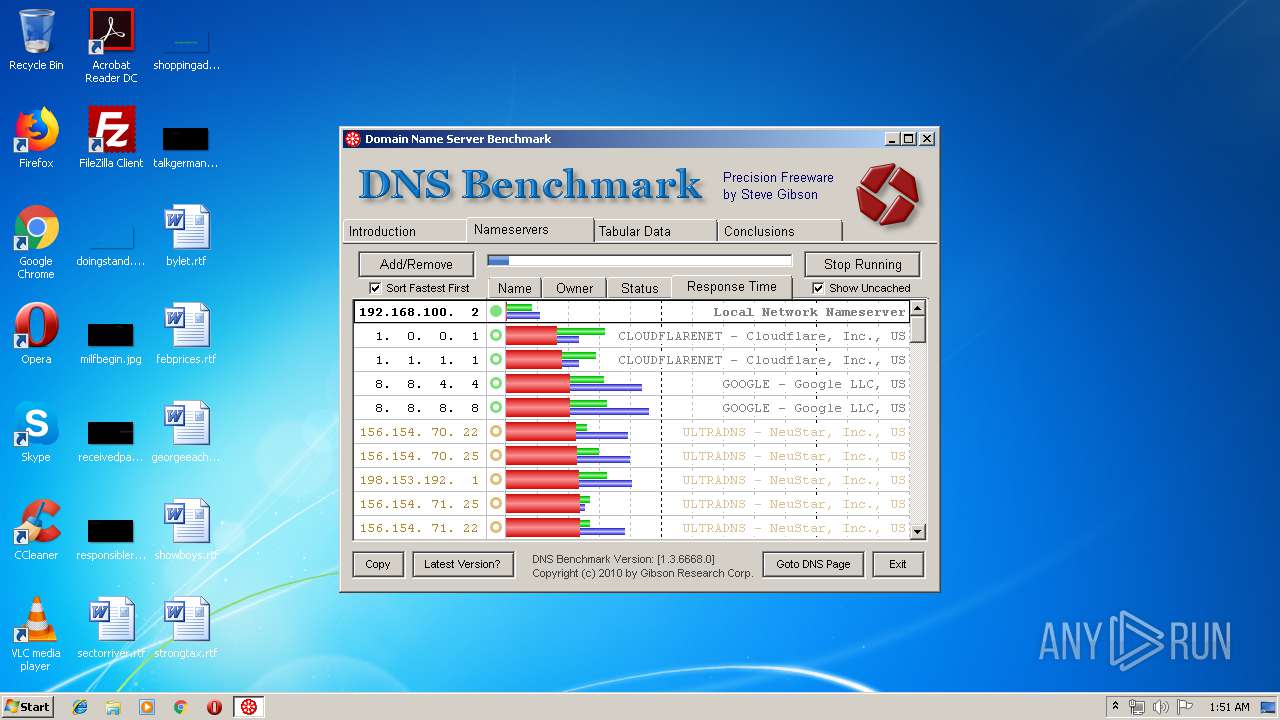Viewport: 1280px width, 720px height.
Task: Select the 156.154.71.22 nameserver address
Action: [419, 528]
